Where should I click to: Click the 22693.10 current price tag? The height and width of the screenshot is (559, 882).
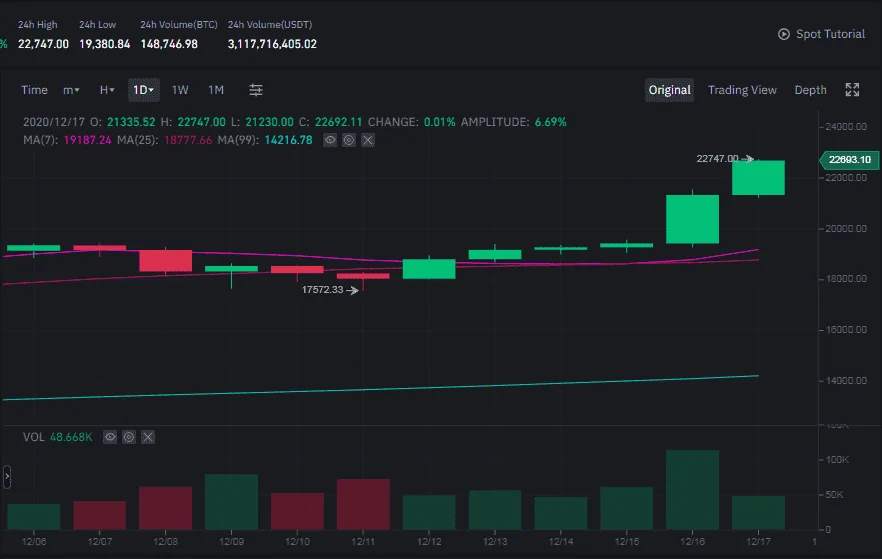pyautogui.click(x=849, y=160)
